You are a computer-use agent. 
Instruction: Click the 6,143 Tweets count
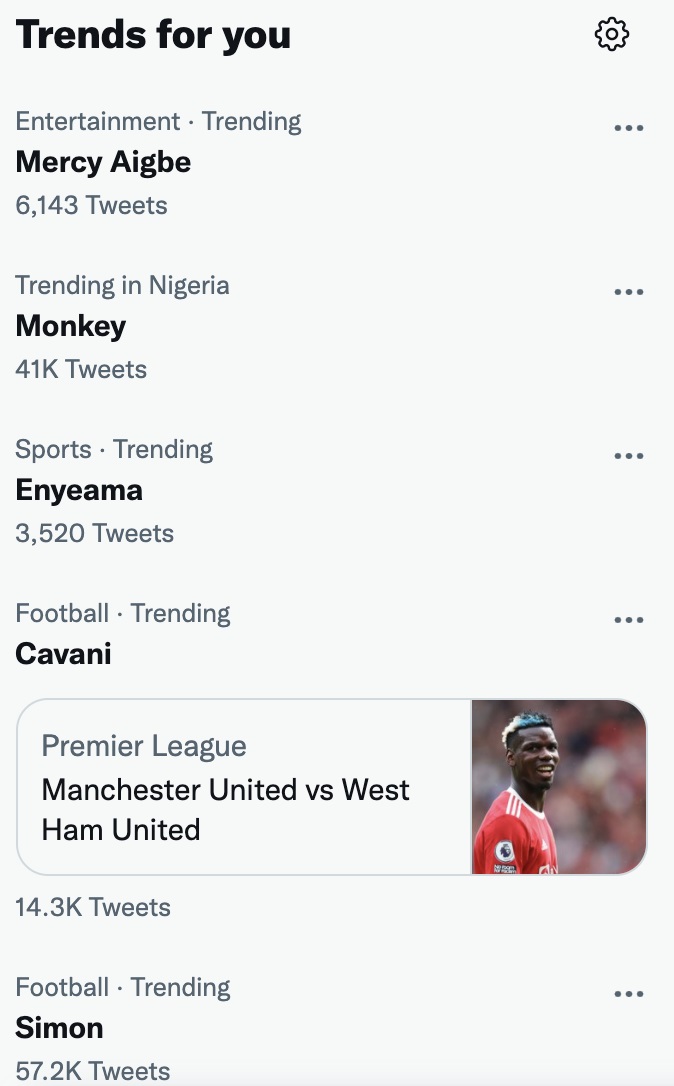(x=91, y=205)
